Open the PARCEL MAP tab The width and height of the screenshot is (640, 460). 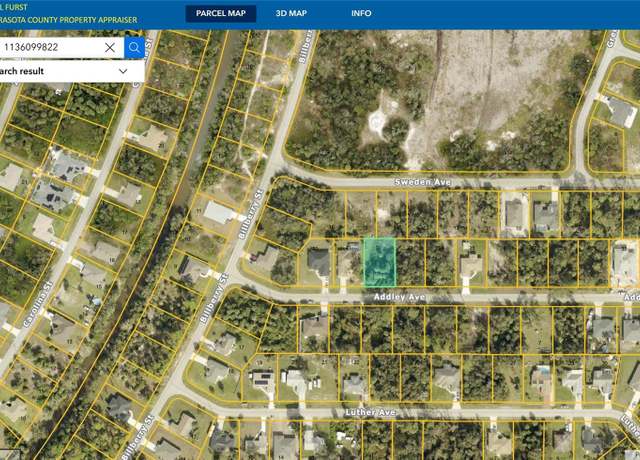[220, 13]
